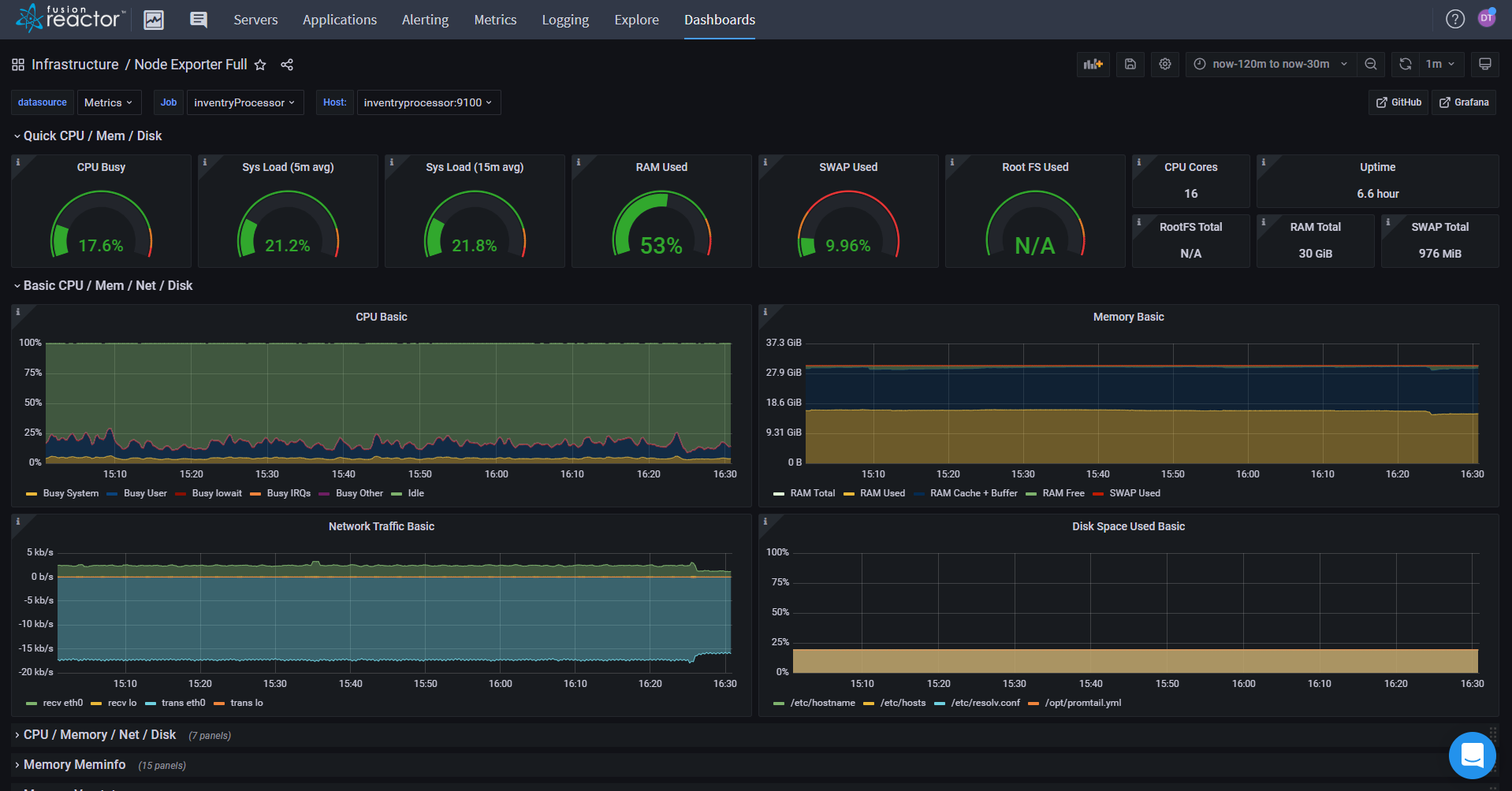Click the SWAP Used gauge showing 9.96%
Viewport: 1512px width, 791px height.
tap(848, 226)
